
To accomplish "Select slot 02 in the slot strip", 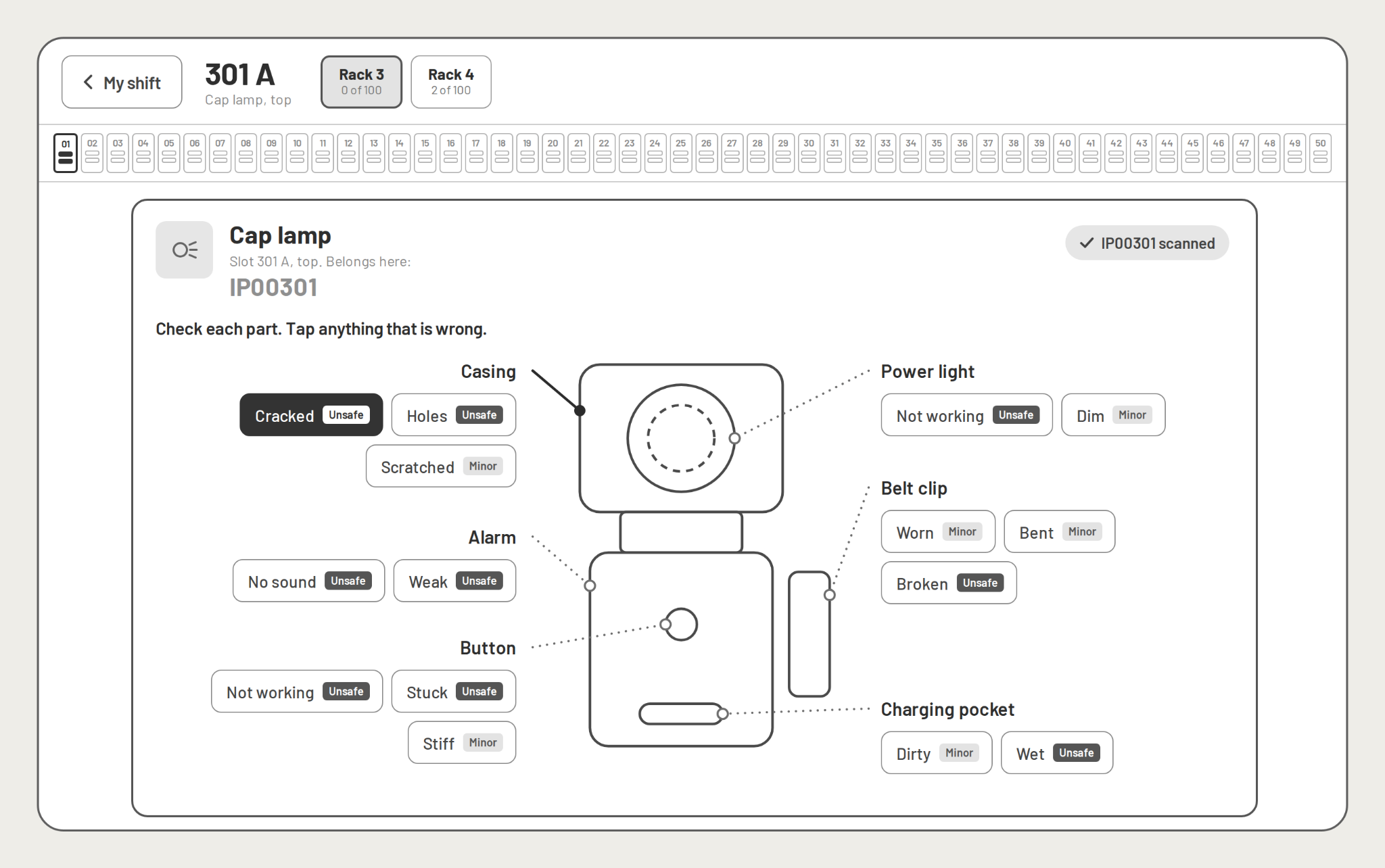I will pyautogui.click(x=92, y=153).
